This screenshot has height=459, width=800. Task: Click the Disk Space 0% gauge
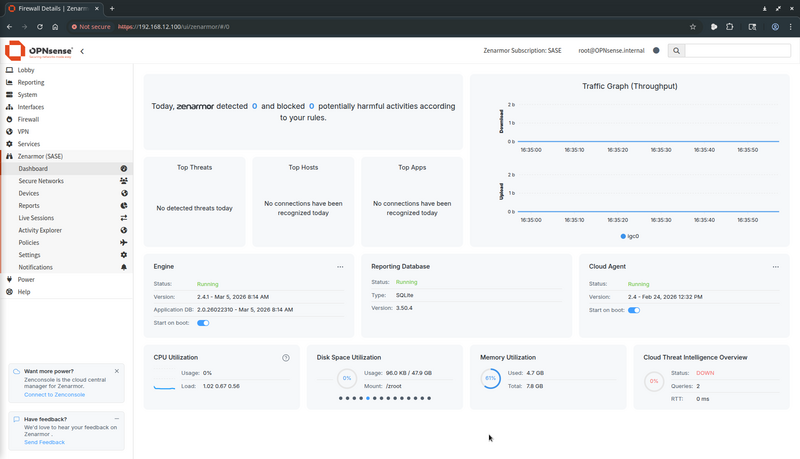(x=347, y=378)
